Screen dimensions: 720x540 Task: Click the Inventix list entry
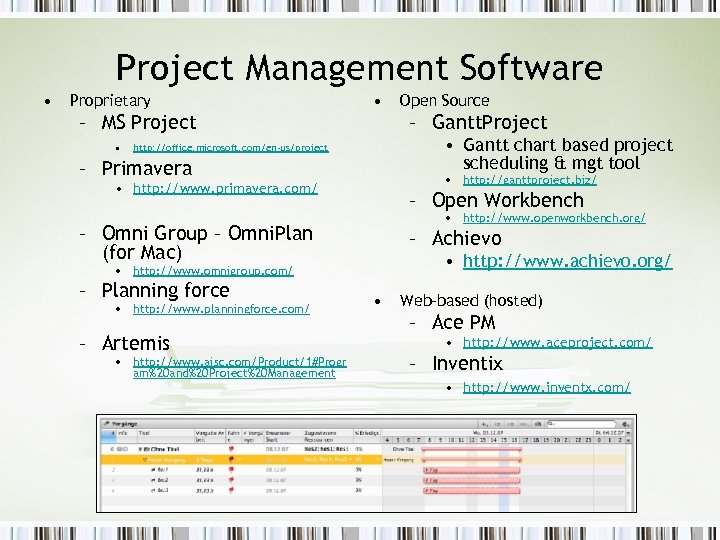[x=467, y=363]
